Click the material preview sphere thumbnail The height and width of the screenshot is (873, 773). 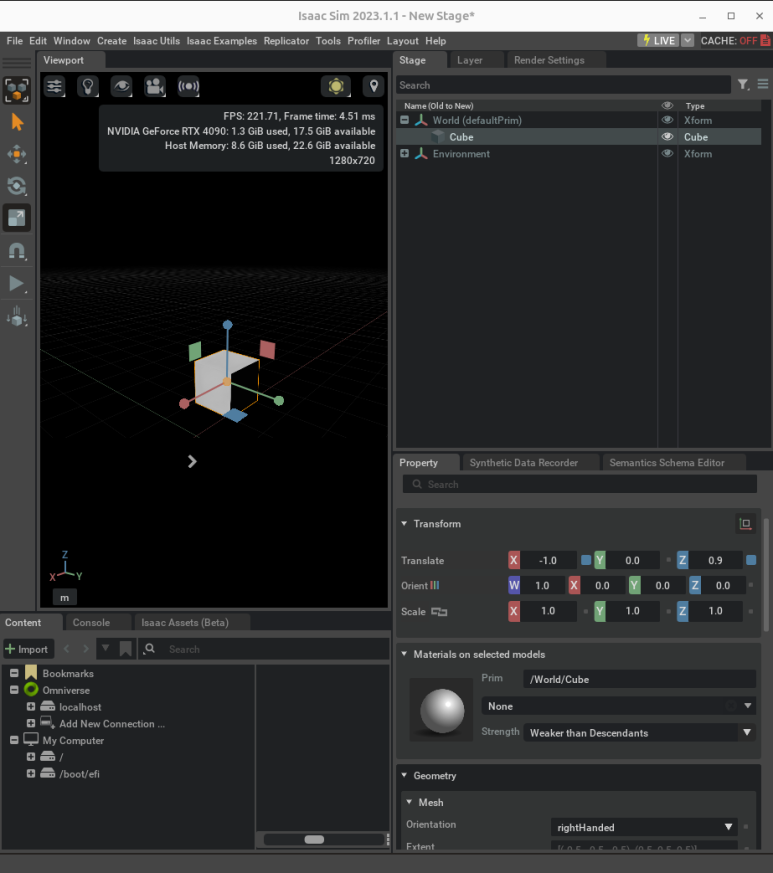pos(442,710)
